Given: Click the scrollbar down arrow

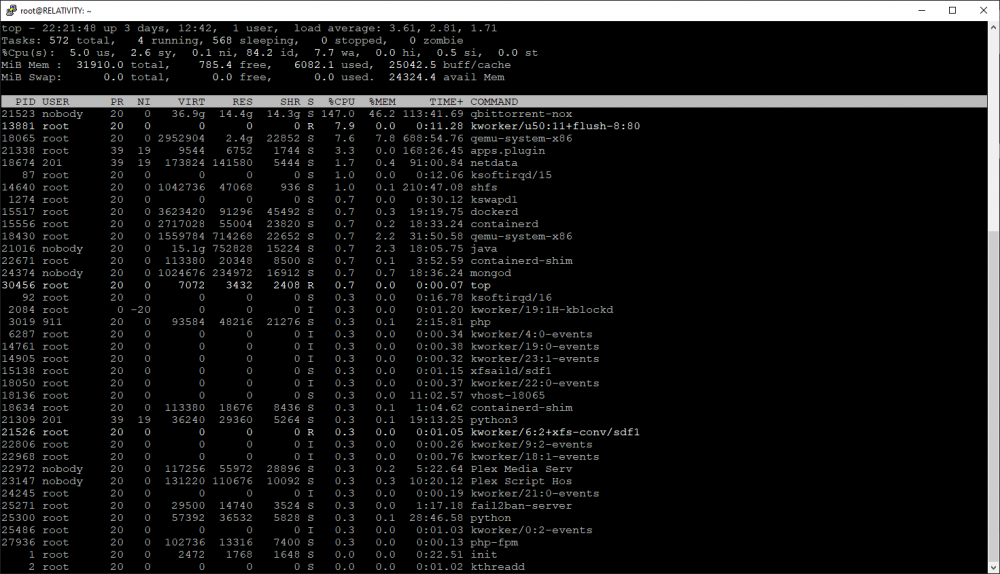Looking at the screenshot, I should coord(994,567).
